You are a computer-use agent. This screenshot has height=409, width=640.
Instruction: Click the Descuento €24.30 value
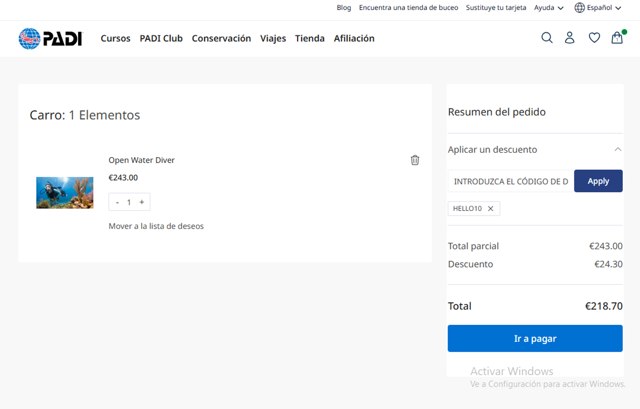(608, 264)
